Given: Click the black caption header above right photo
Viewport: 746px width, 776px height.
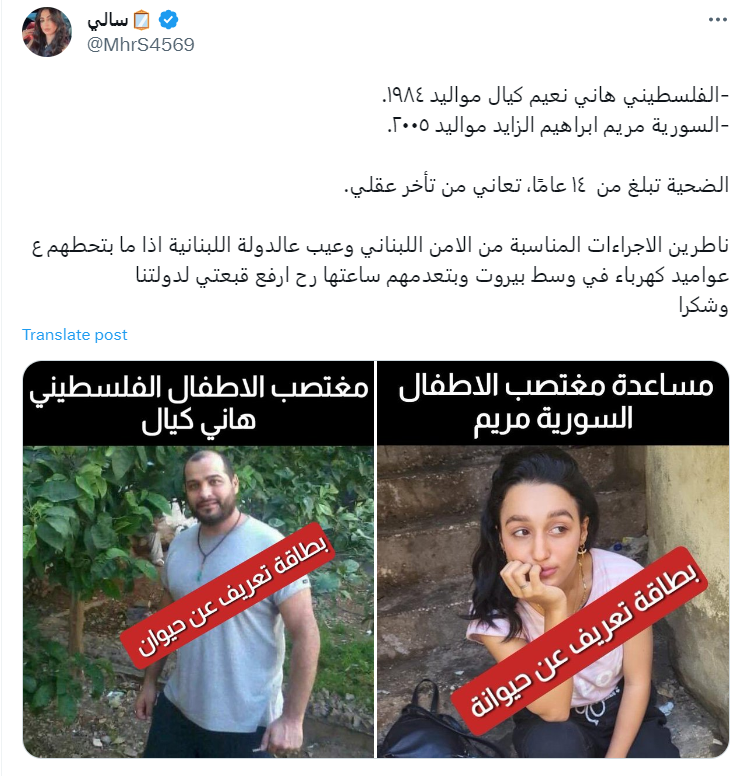Looking at the screenshot, I should (553, 403).
